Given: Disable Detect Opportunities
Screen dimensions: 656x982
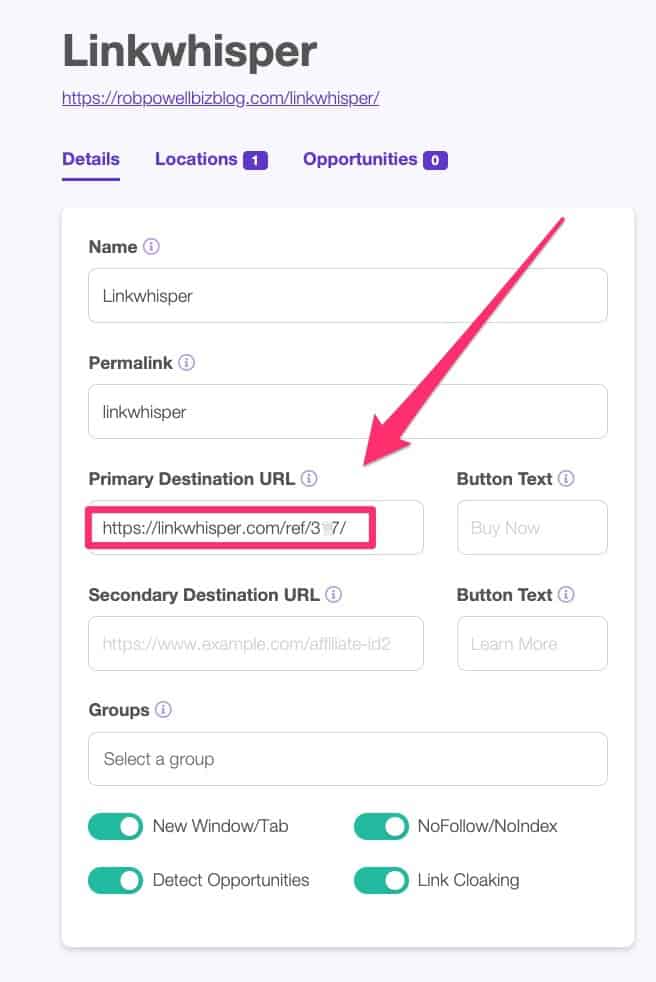Looking at the screenshot, I should [115, 880].
